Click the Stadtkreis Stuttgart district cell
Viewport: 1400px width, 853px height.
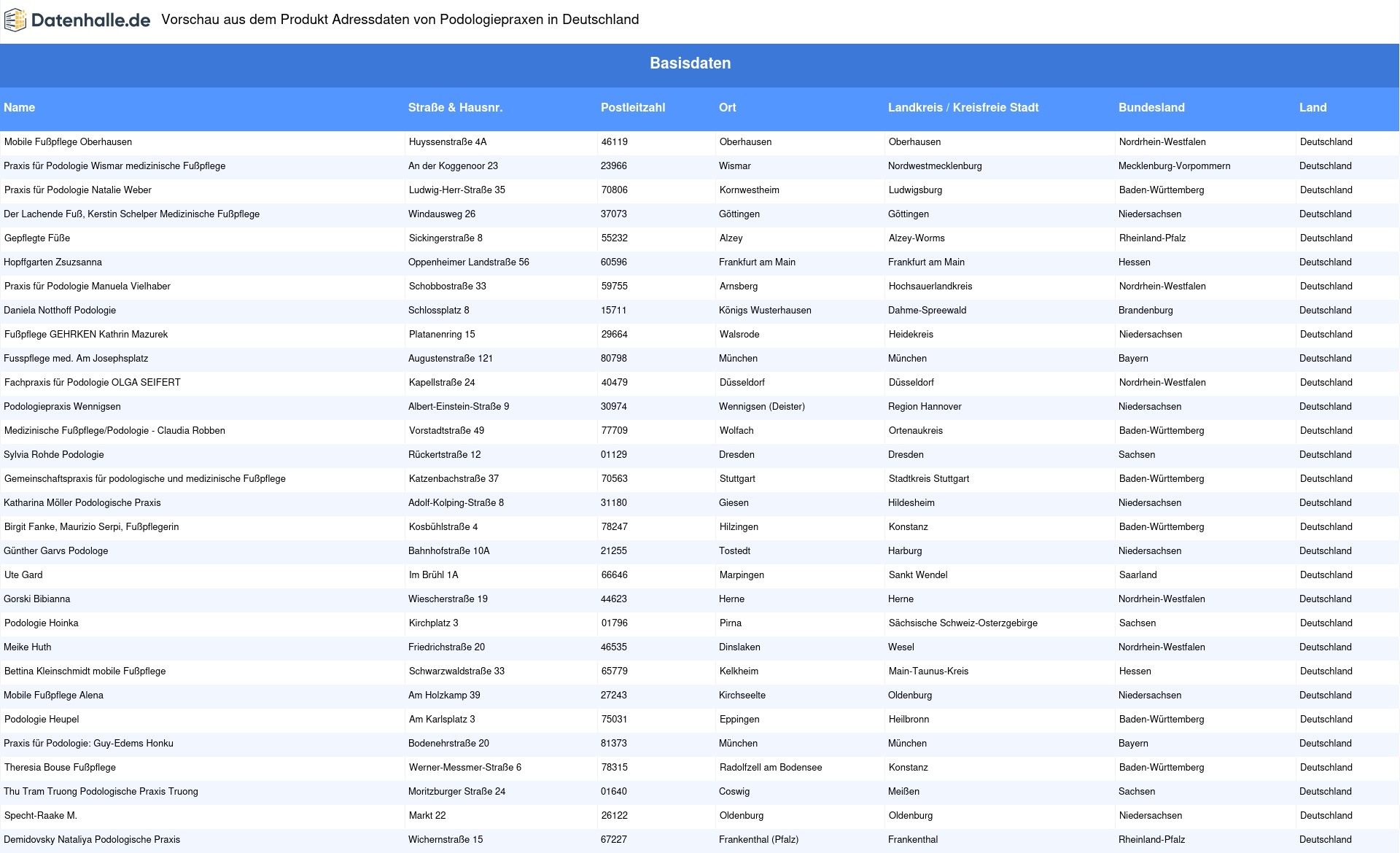coord(929,479)
